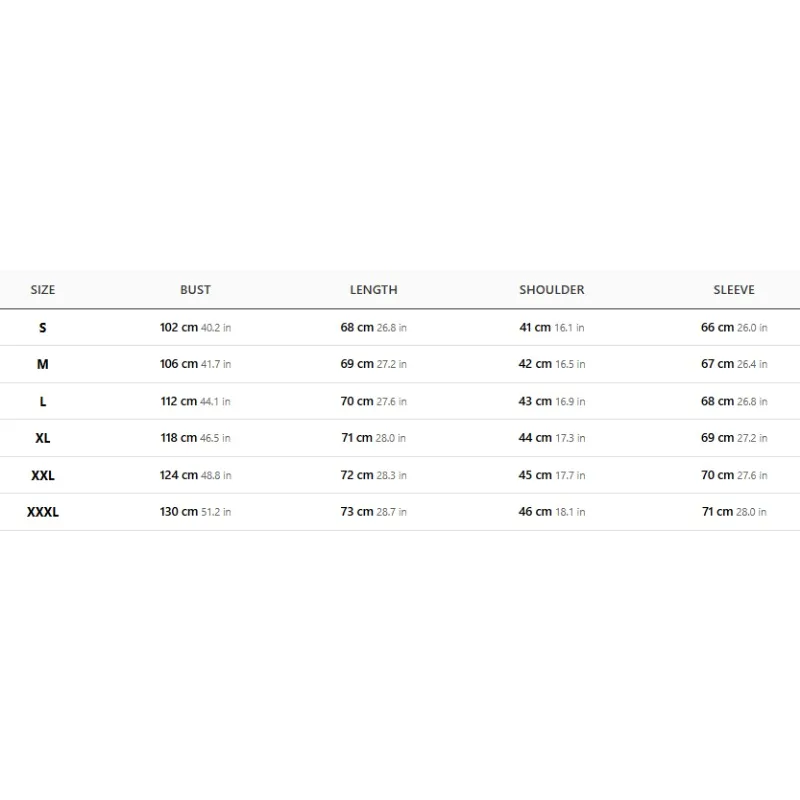Select the M size row label
The image size is (800, 800).
(42, 364)
